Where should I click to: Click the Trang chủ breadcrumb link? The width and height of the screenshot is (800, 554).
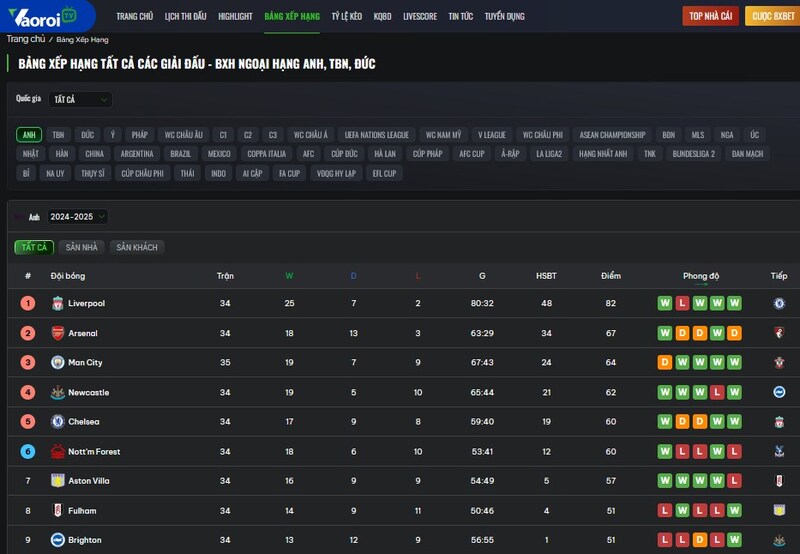click(26, 39)
